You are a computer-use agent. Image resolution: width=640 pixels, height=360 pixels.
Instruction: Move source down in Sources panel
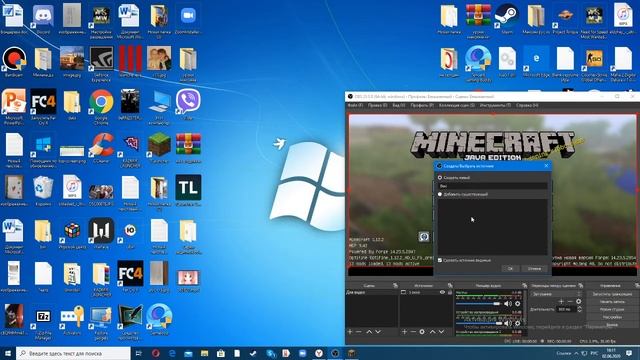[441, 332]
